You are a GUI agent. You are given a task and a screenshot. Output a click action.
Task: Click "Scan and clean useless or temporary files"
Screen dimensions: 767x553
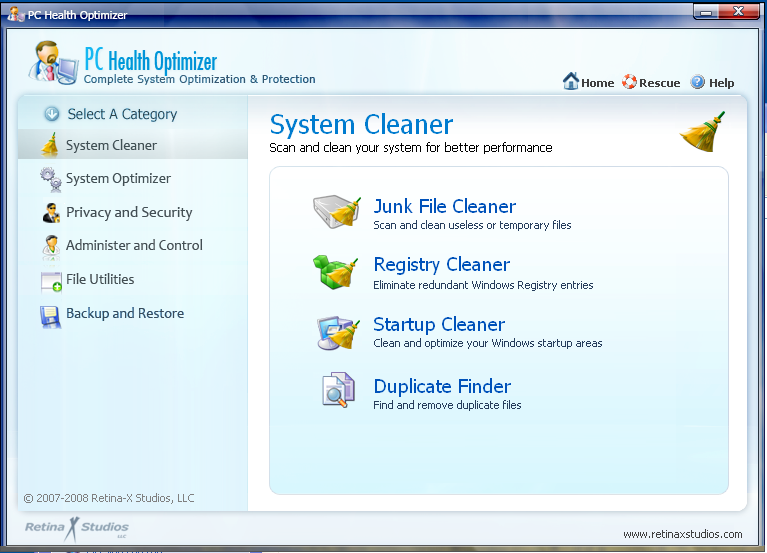(x=472, y=225)
